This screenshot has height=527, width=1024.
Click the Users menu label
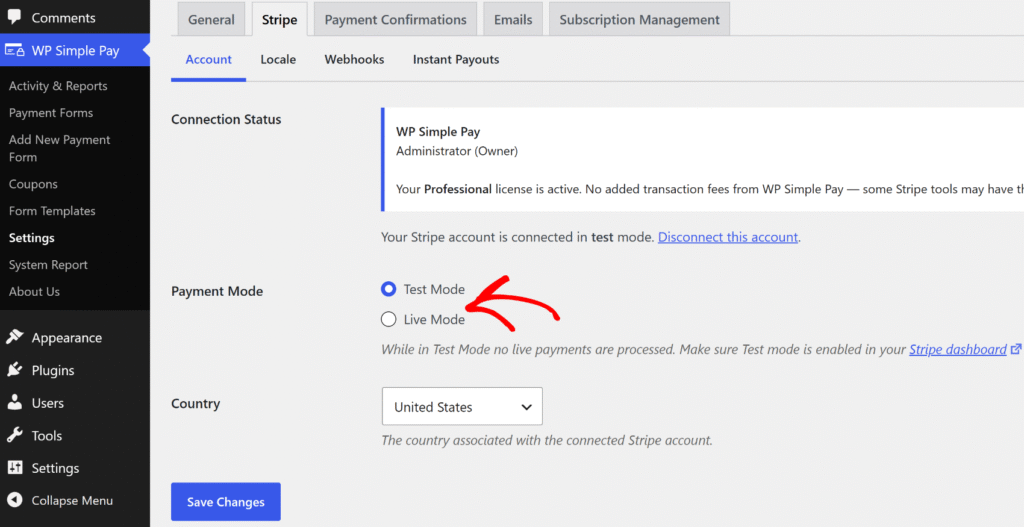click(x=48, y=403)
